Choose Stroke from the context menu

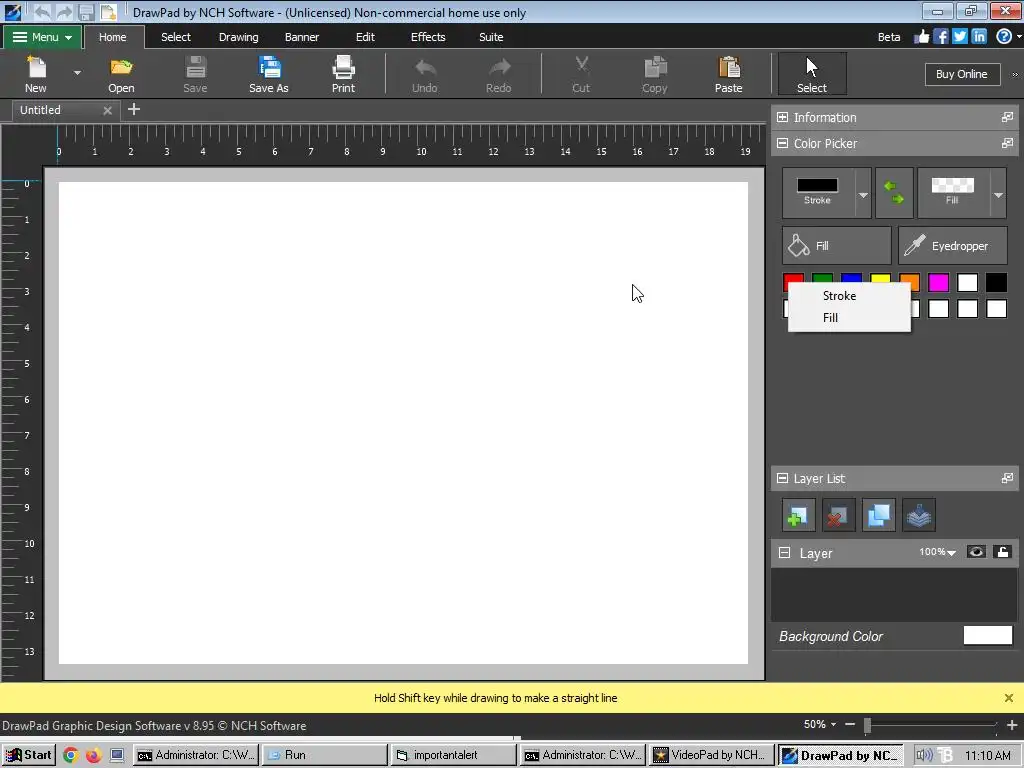pos(849,296)
